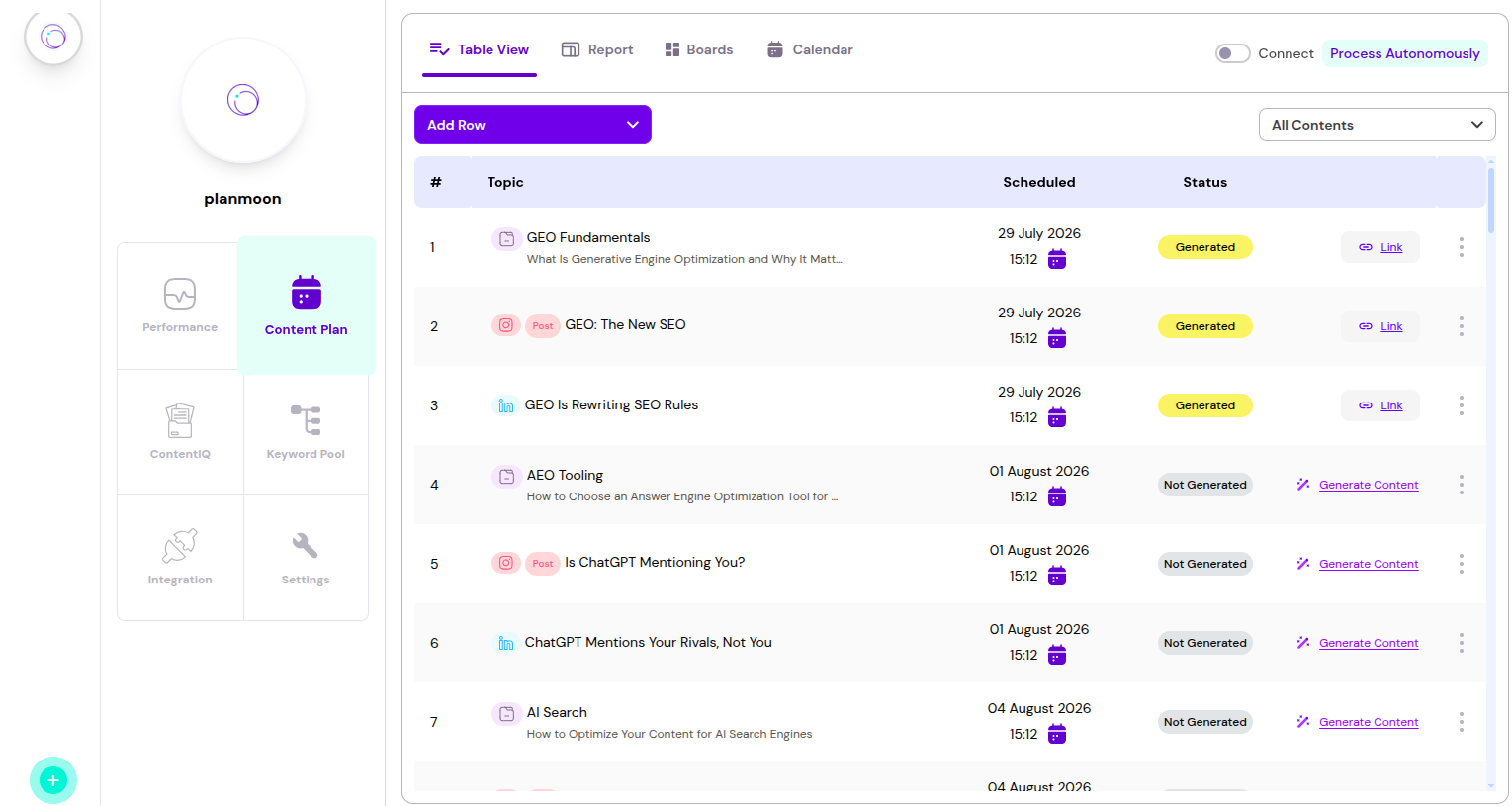Open more options for AI Search row
The width and height of the screenshot is (1512, 806).
tap(1461, 722)
